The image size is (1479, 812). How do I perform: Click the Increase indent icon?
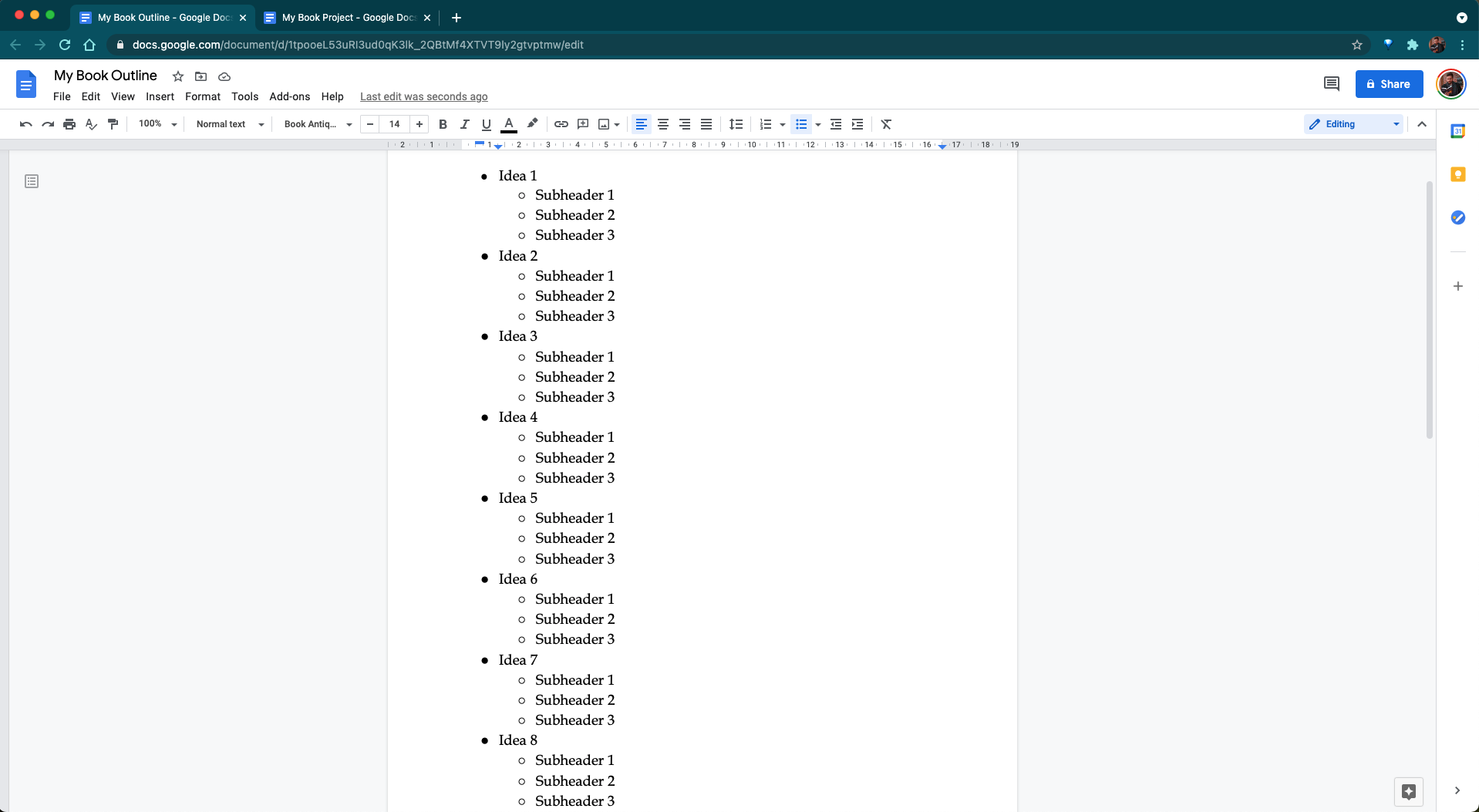tap(857, 124)
